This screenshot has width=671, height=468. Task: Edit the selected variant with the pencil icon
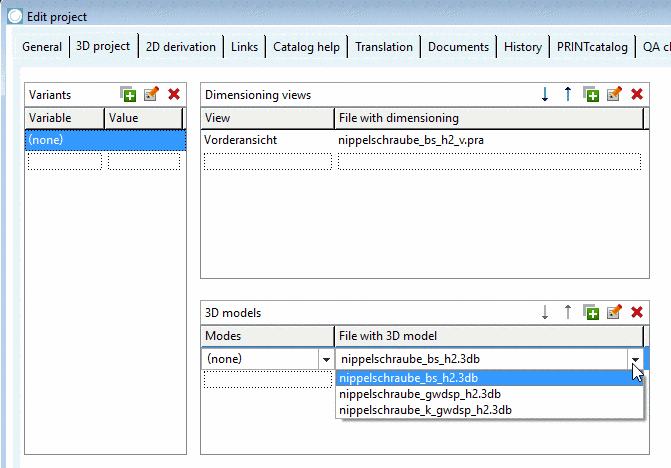(x=151, y=94)
